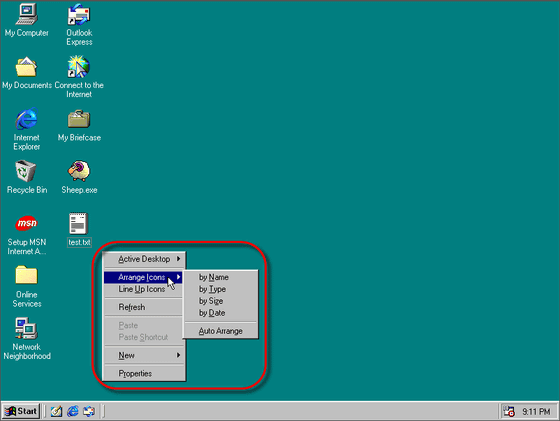Open the Start button
The image size is (560, 421).
[21, 411]
